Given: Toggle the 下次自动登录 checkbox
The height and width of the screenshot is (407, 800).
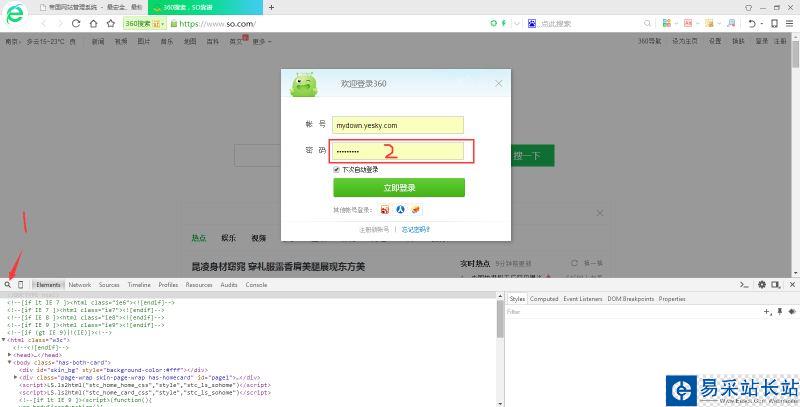Looking at the screenshot, I should [336, 169].
